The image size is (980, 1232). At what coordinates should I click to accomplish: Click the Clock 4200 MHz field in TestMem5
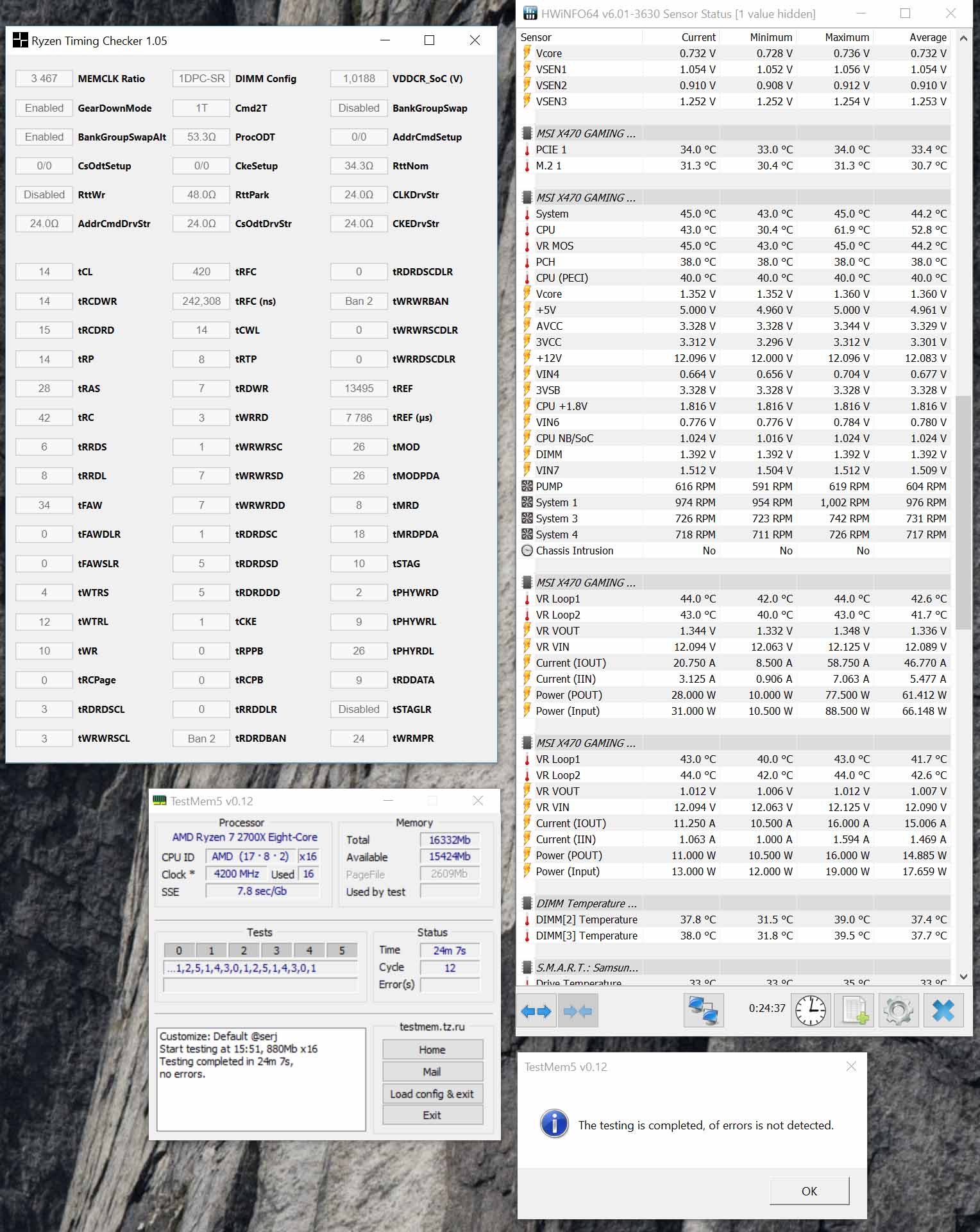[236, 874]
